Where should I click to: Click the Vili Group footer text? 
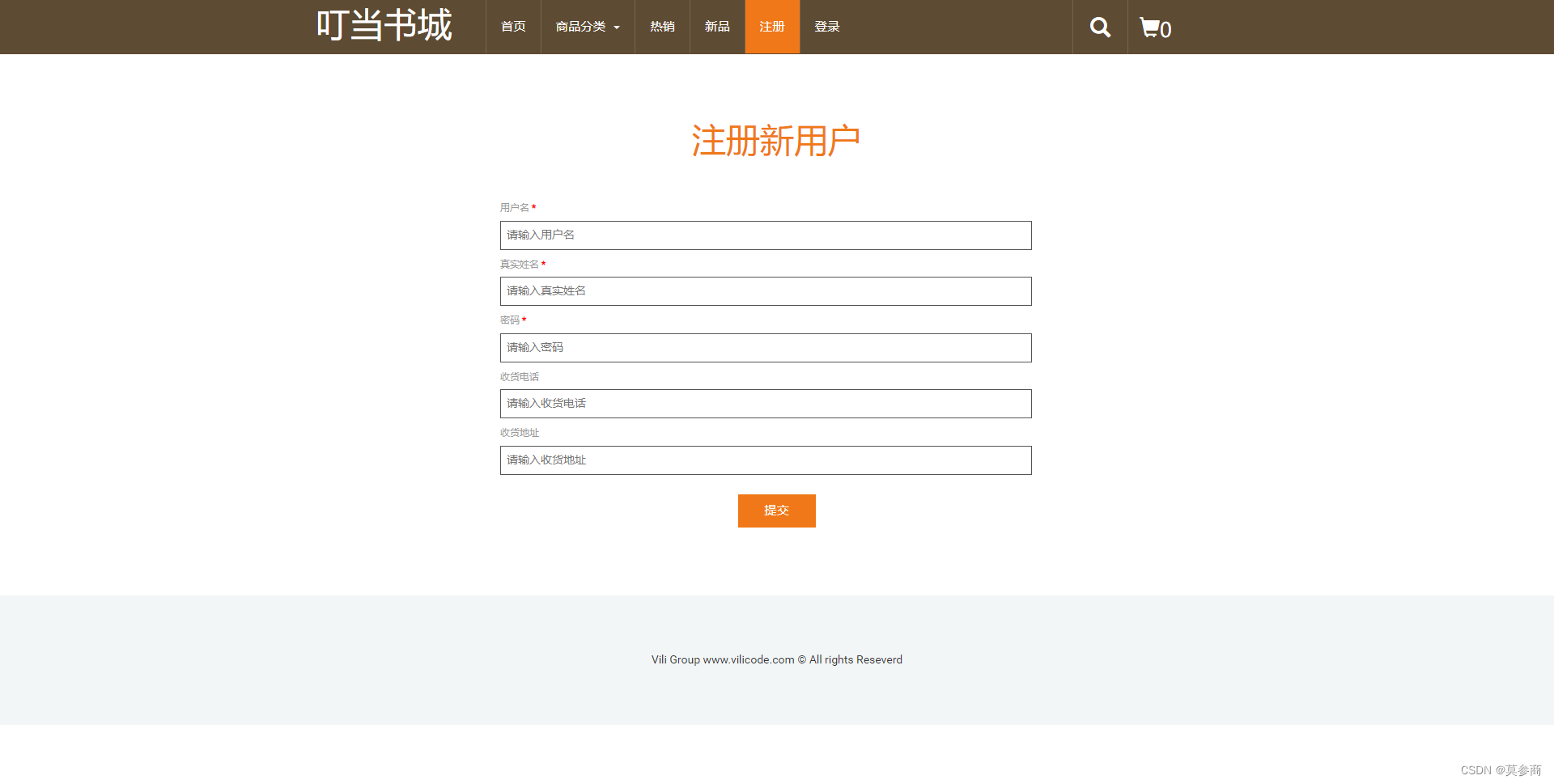776,659
